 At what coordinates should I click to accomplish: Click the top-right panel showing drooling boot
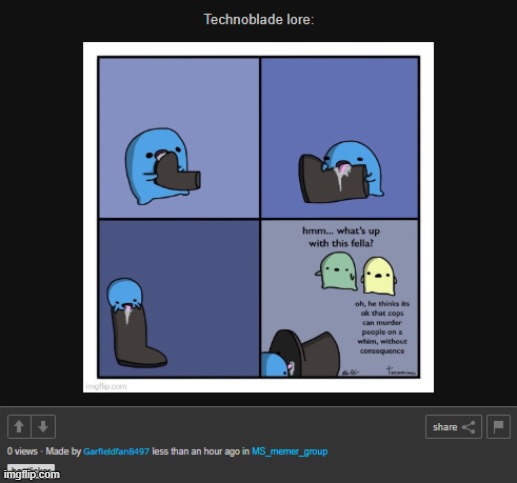pos(340,138)
